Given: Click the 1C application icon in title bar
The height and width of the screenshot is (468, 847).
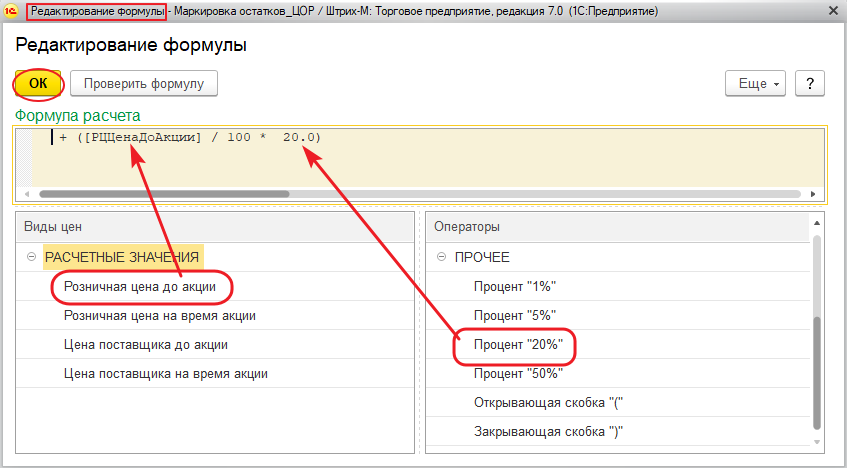Looking at the screenshot, I should 12,10.
